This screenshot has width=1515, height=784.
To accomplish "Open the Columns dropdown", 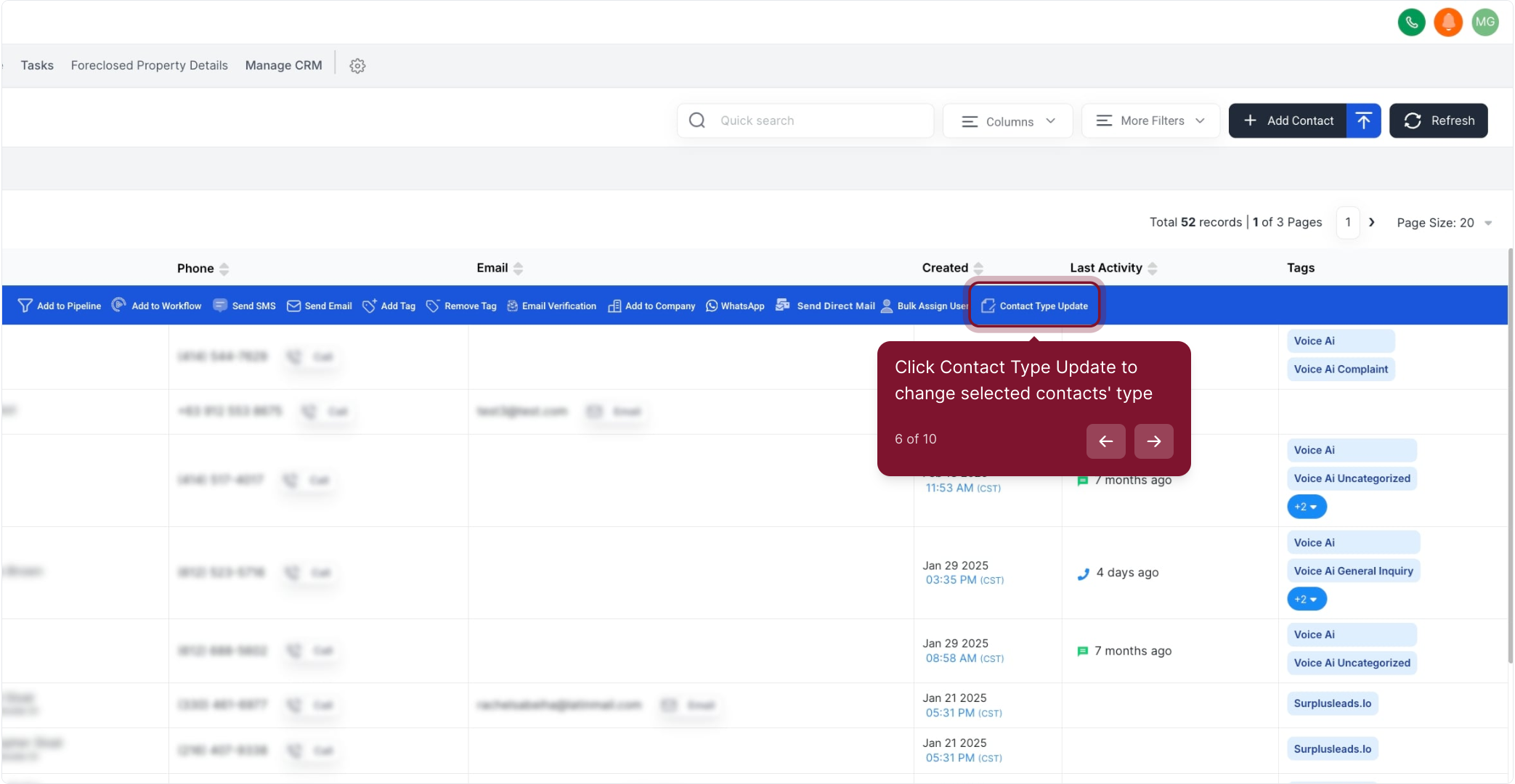I will click(x=1007, y=121).
